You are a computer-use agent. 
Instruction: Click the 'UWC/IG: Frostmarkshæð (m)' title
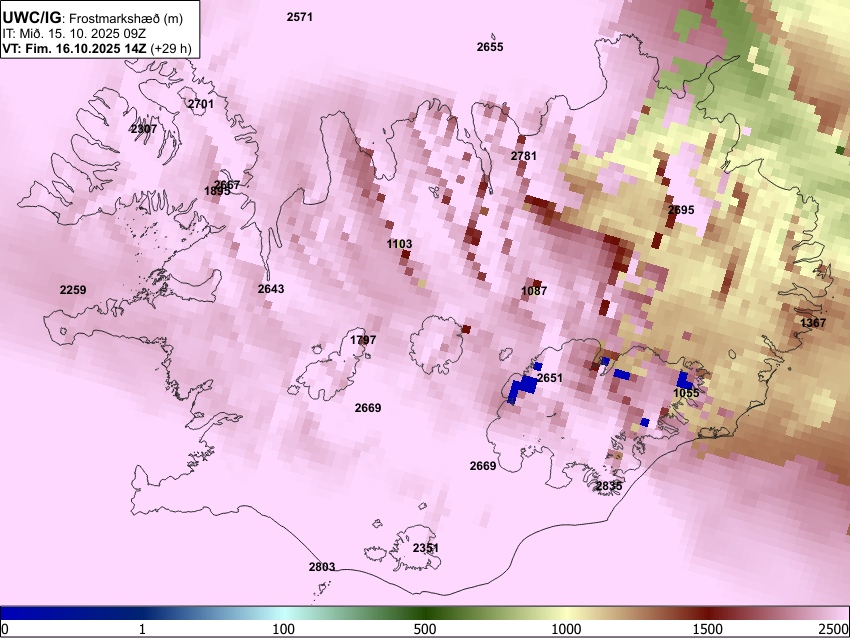click(x=93, y=18)
